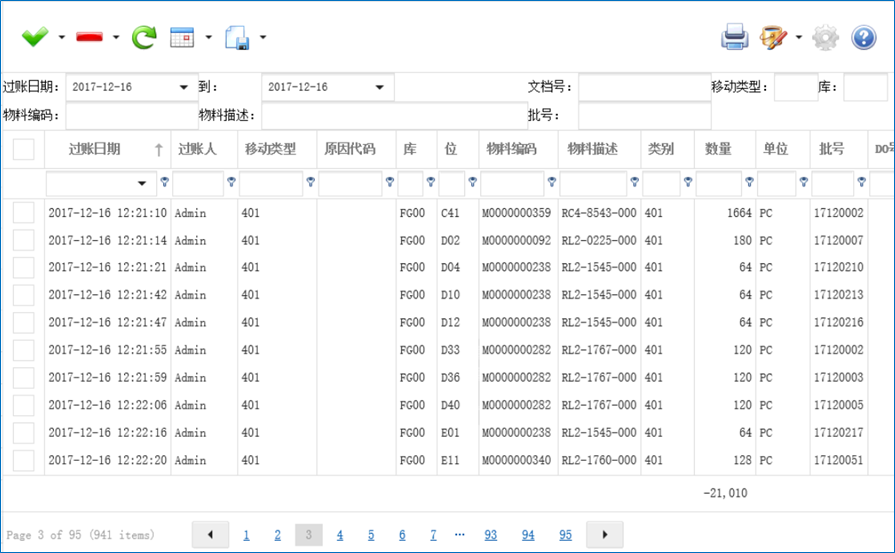
Task: Click the 数量 column header
Action: click(718, 149)
